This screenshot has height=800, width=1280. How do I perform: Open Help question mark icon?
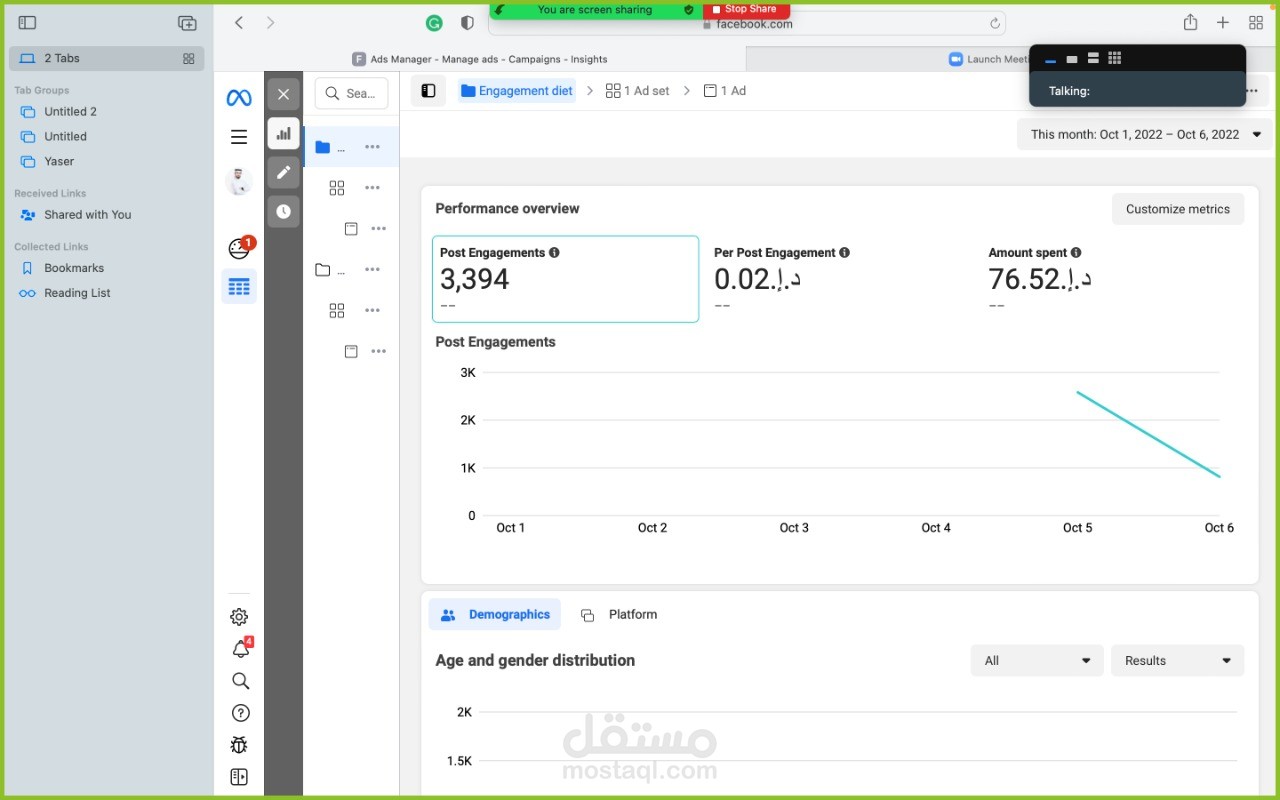[x=240, y=713]
